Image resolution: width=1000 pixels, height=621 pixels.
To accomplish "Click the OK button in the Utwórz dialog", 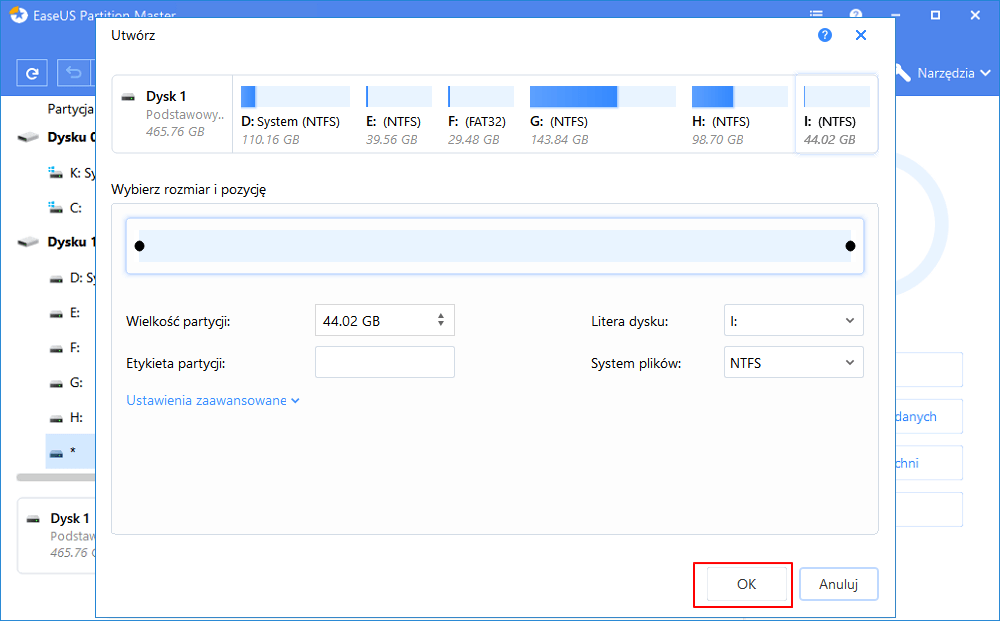I will 746,584.
